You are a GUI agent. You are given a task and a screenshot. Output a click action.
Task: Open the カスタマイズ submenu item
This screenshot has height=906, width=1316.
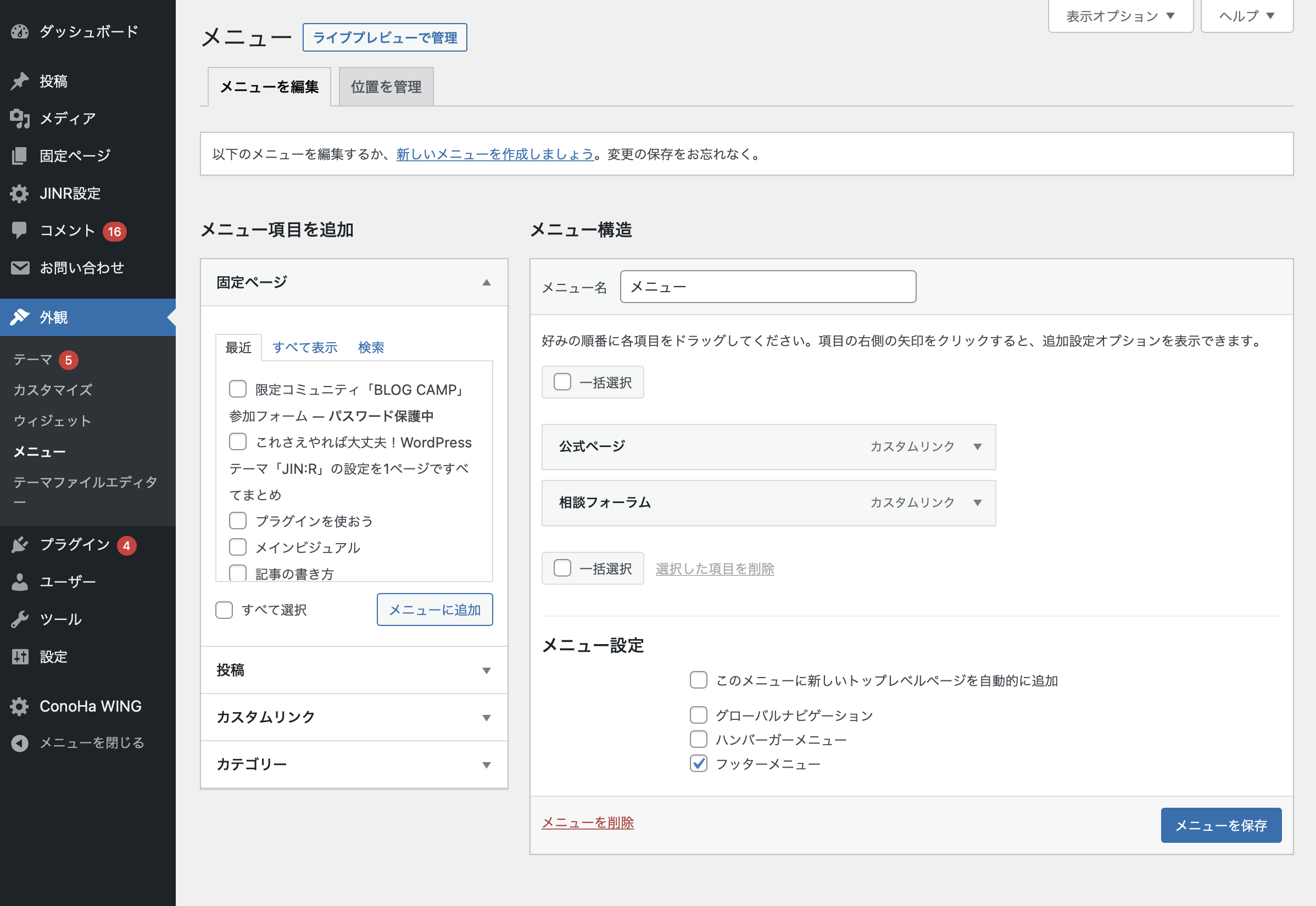(53, 390)
